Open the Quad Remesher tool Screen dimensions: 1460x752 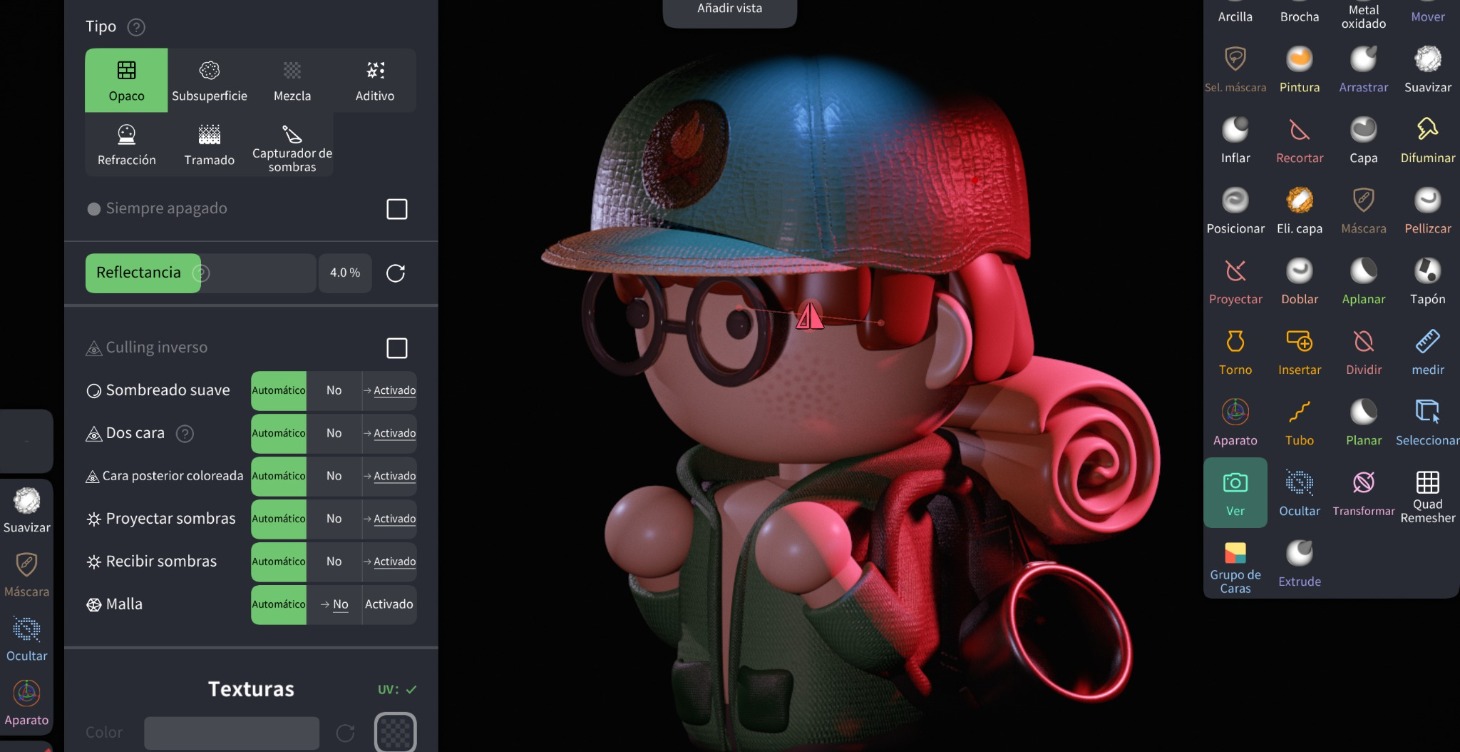(x=1427, y=497)
